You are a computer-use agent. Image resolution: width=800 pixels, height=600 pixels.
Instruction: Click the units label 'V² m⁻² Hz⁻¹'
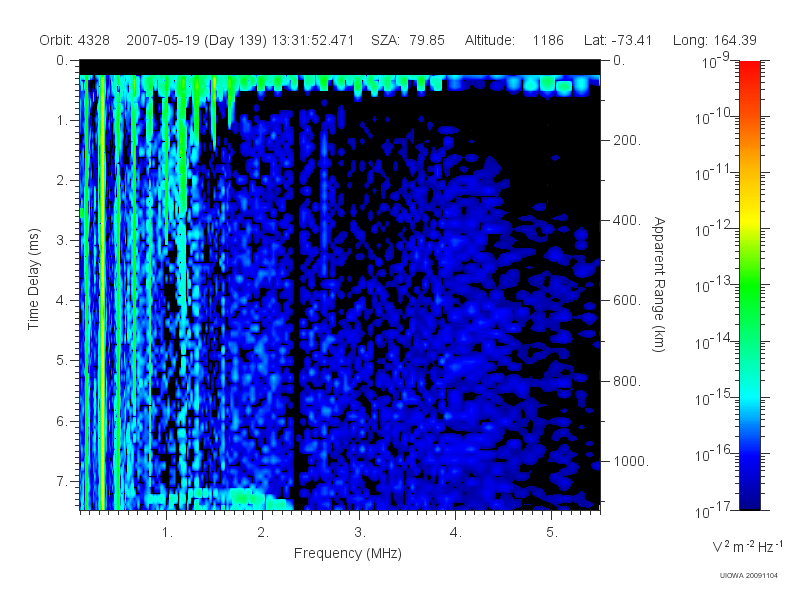[747, 546]
